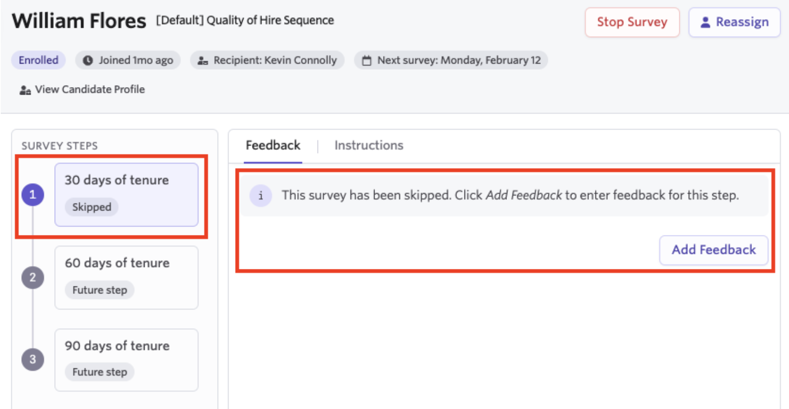789x409 pixels.
Task: Click Future step badge under 60 days
Action: [100, 290]
